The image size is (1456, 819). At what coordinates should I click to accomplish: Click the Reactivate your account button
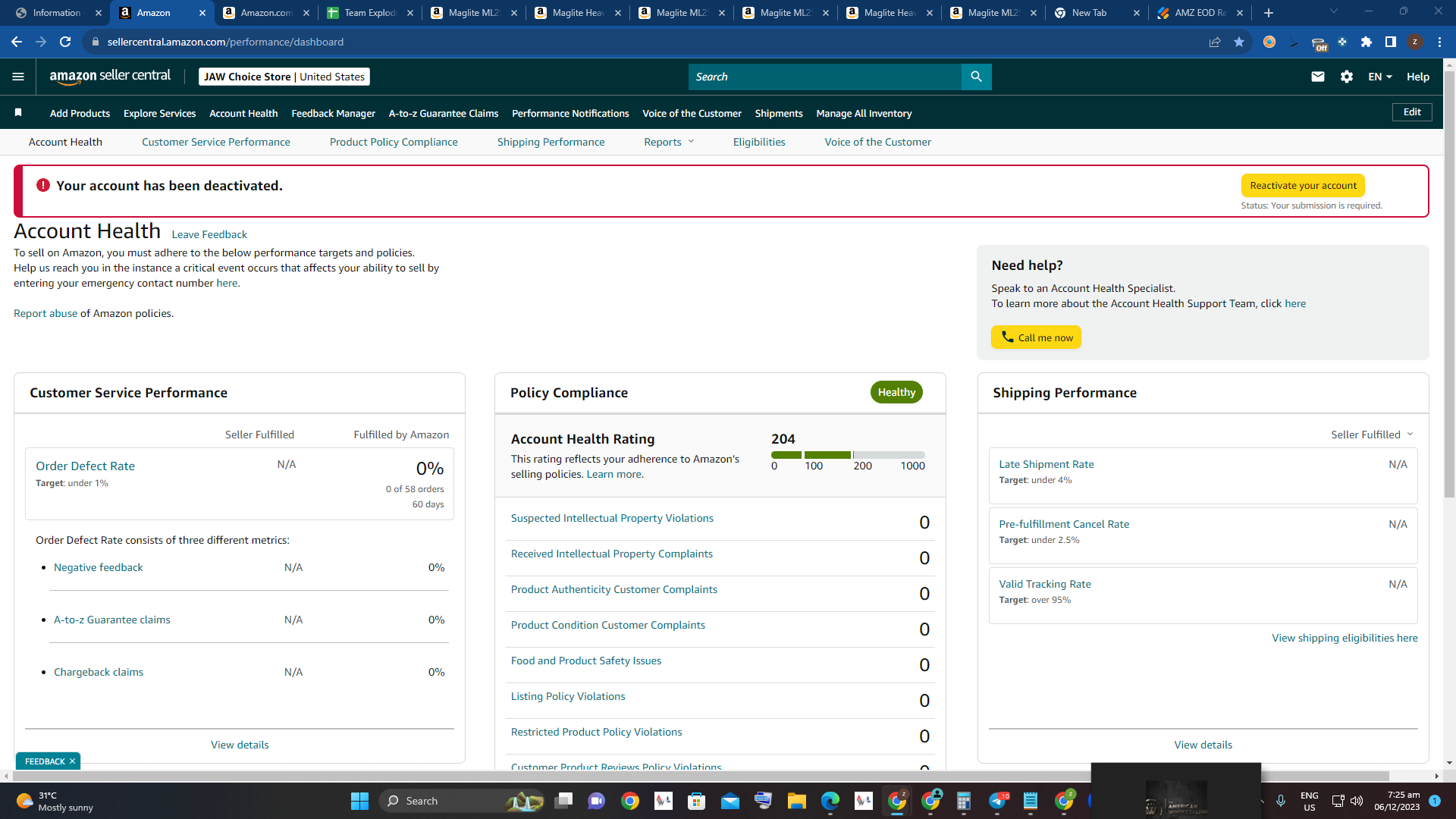[x=1303, y=186]
